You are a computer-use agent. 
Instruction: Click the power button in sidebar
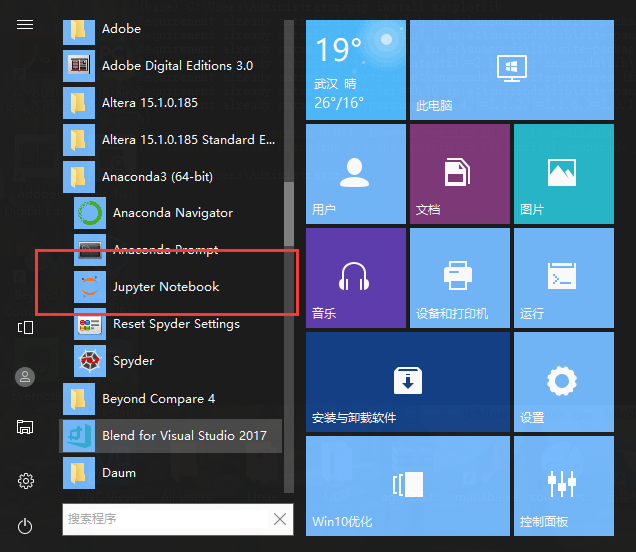[x=25, y=526]
